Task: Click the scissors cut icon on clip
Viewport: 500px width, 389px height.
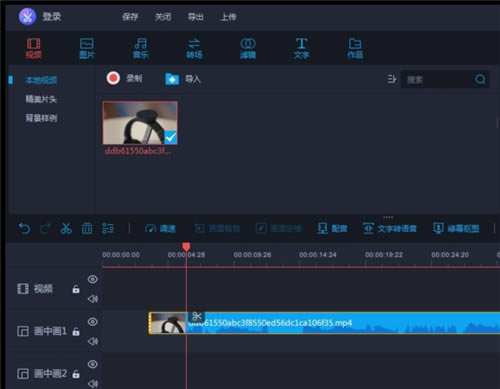Action: [197, 317]
